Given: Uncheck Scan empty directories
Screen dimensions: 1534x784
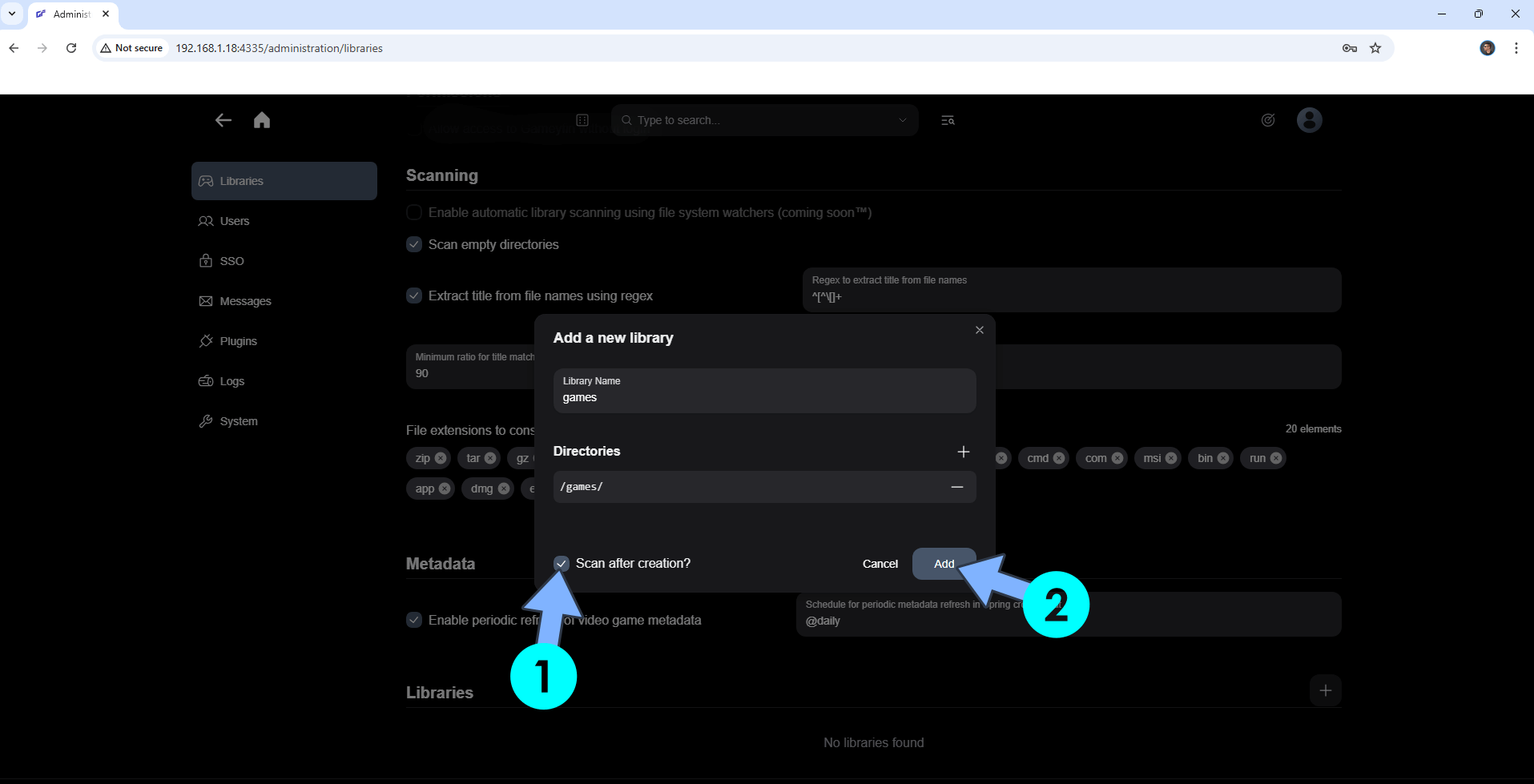Looking at the screenshot, I should [x=414, y=244].
